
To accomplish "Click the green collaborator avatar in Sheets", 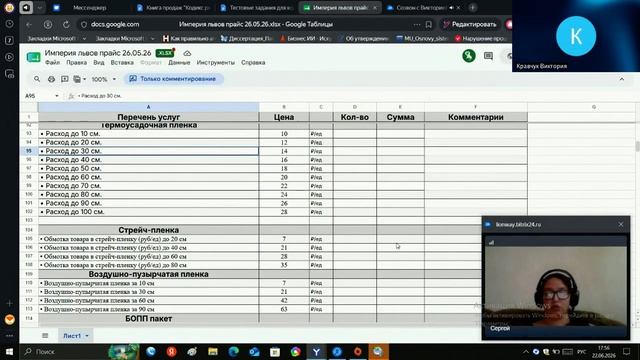I will [x=469, y=56].
